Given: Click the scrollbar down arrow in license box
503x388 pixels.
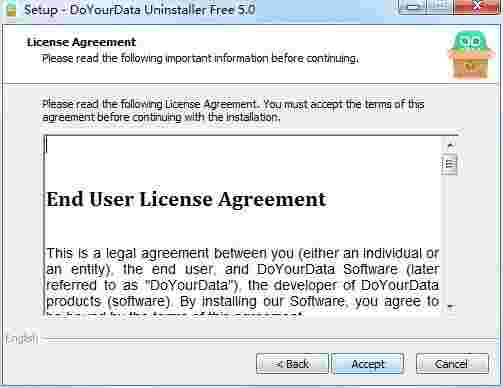Looking at the screenshot, I should 450,306.
